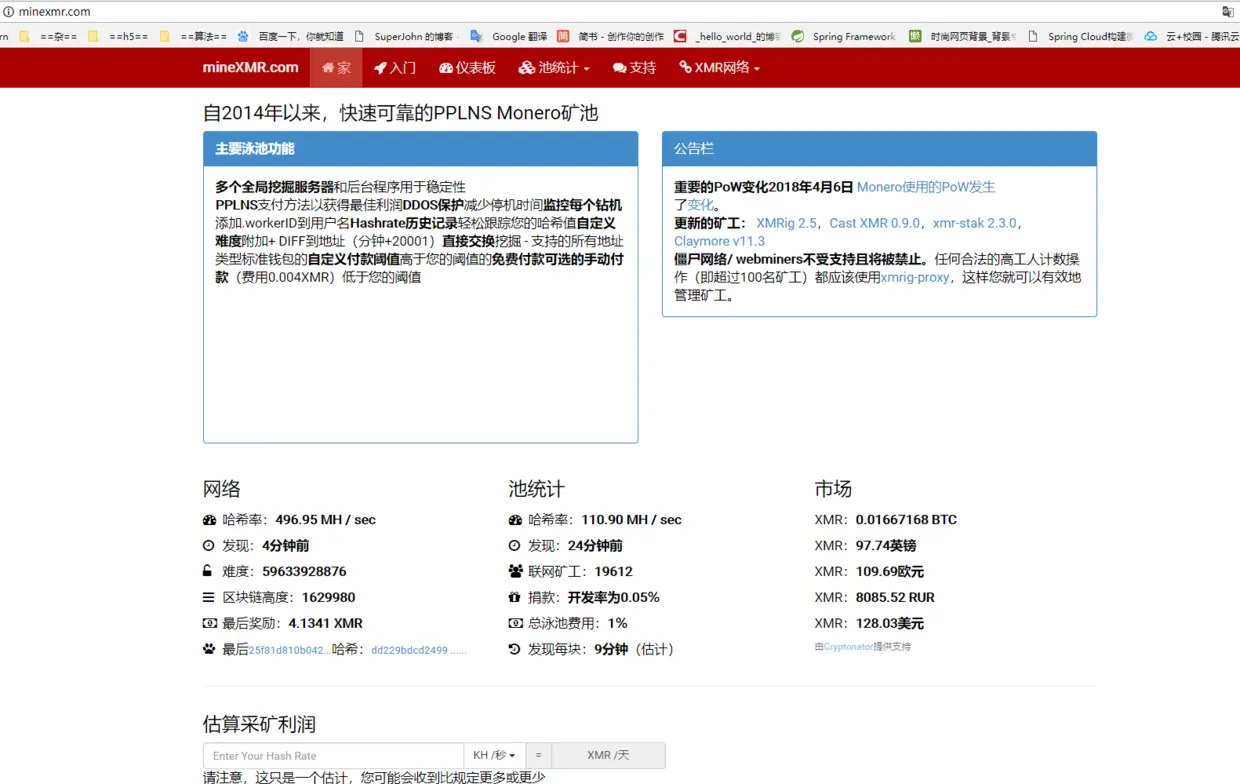Open the SuperJohn 的博客 bookmark
1240x784 pixels.
pos(407,36)
